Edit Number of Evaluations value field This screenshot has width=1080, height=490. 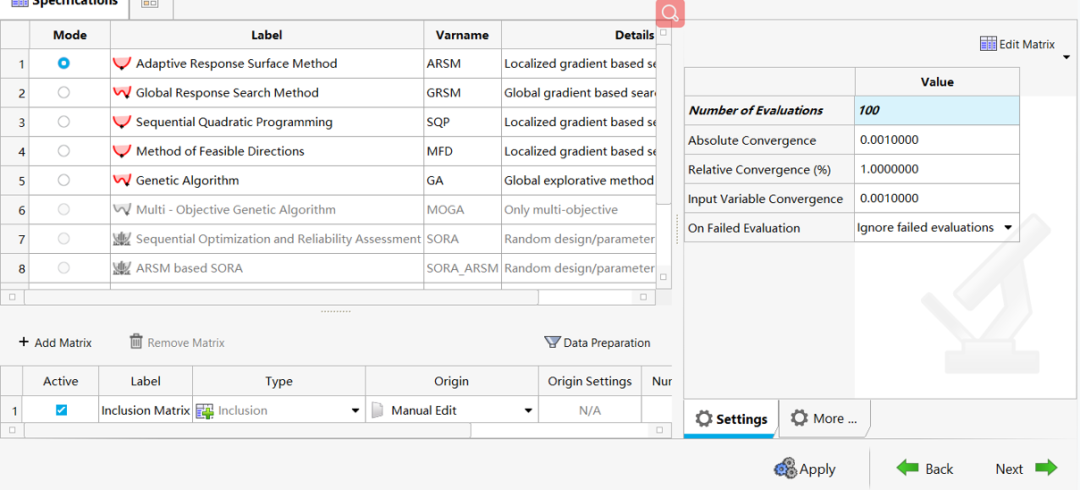tap(936, 111)
